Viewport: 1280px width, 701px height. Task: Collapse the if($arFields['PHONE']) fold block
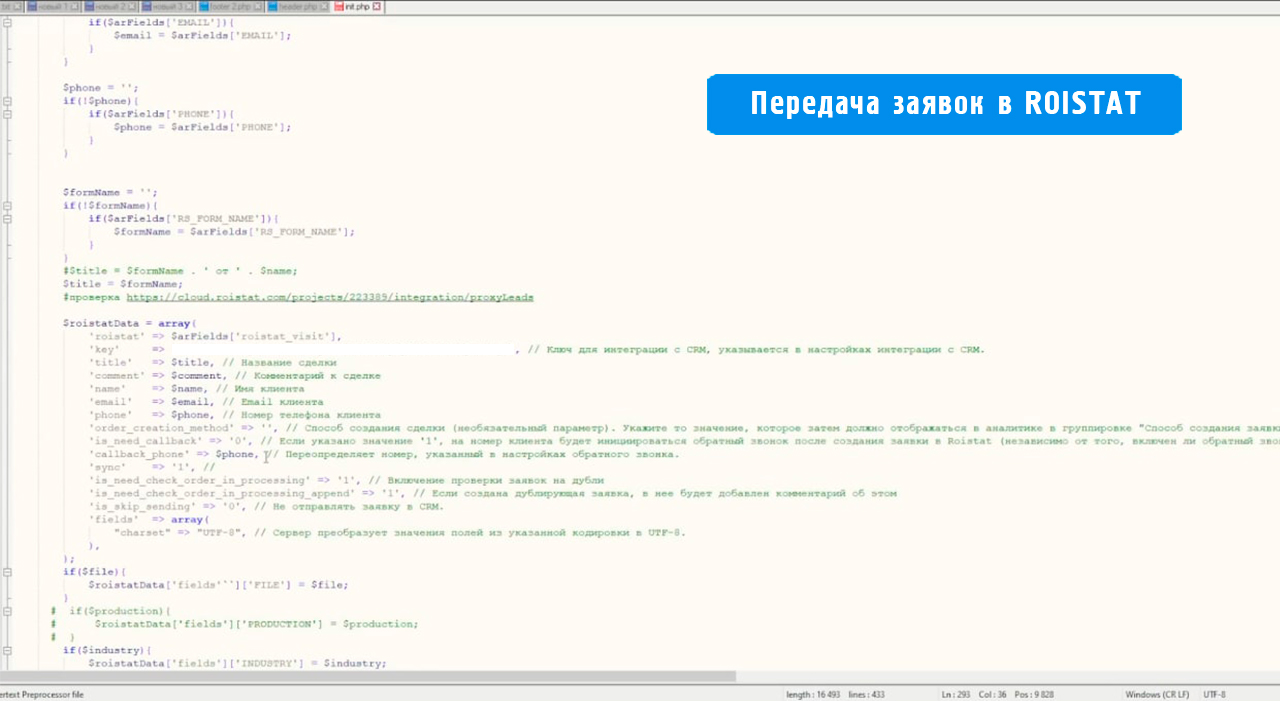click(8, 114)
